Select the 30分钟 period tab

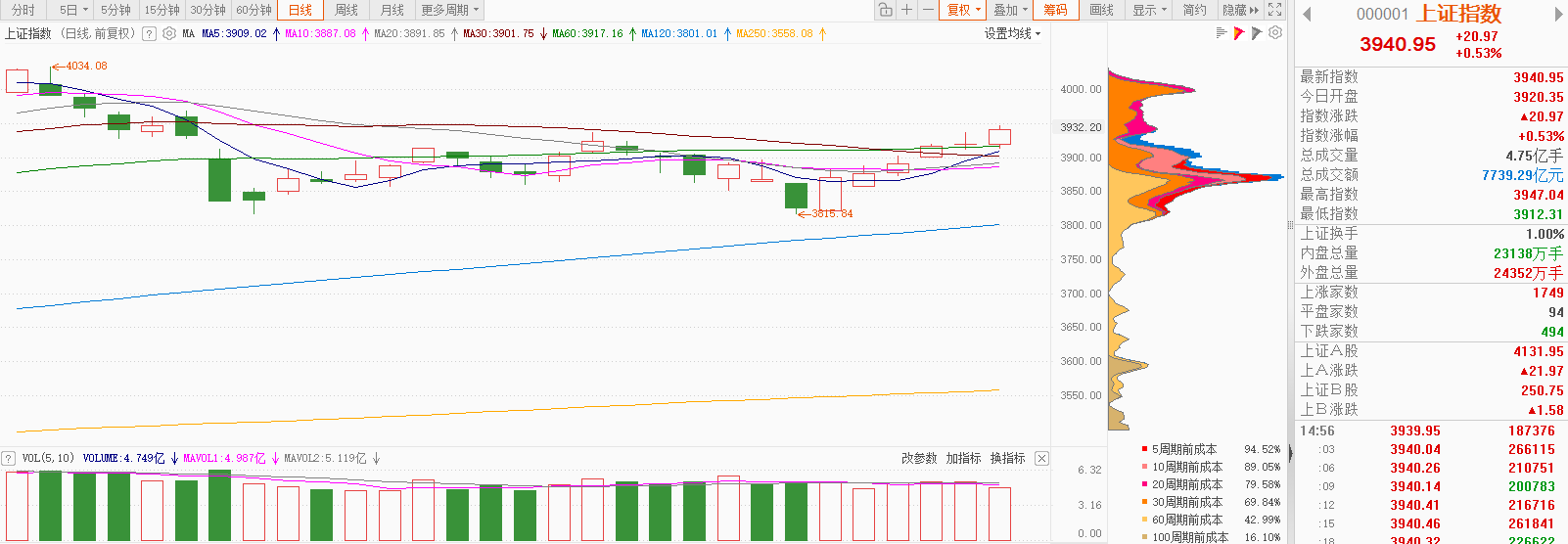click(x=208, y=10)
